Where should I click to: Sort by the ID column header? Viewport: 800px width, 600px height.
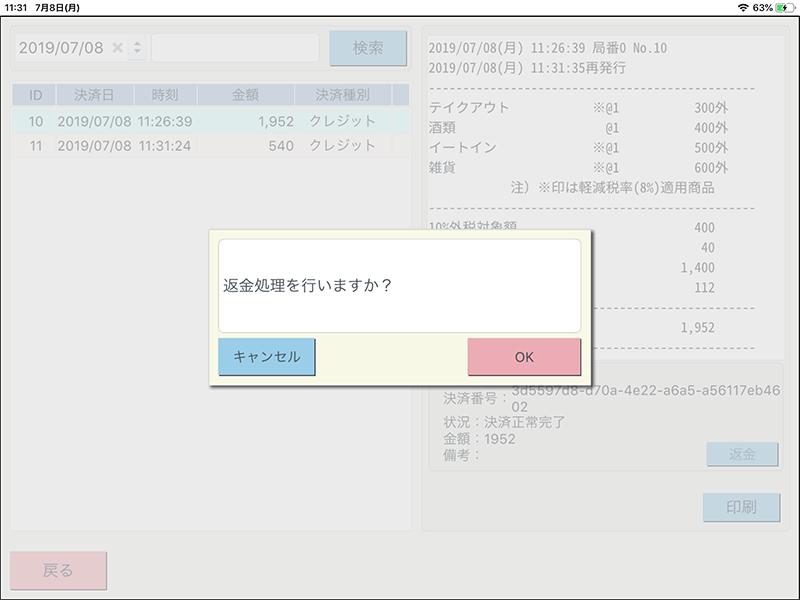pyautogui.click(x=35, y=96)
